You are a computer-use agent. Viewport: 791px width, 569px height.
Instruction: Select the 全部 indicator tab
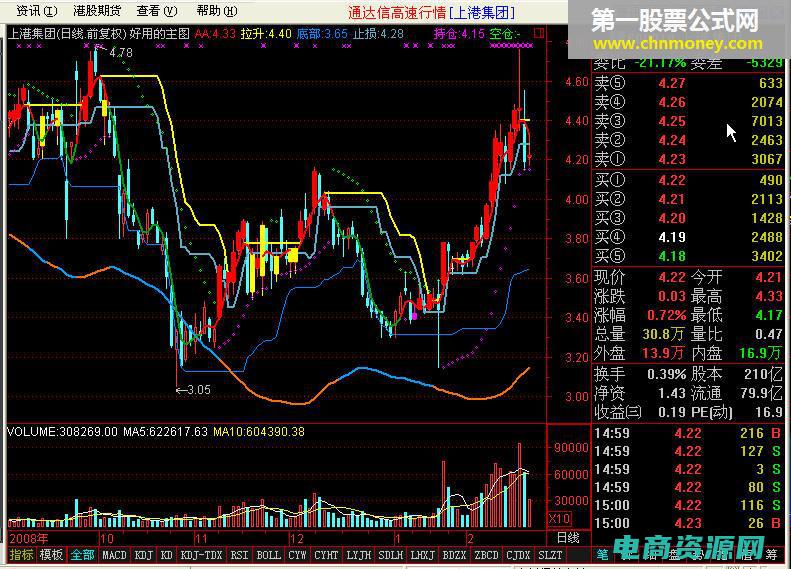(82, 555)
